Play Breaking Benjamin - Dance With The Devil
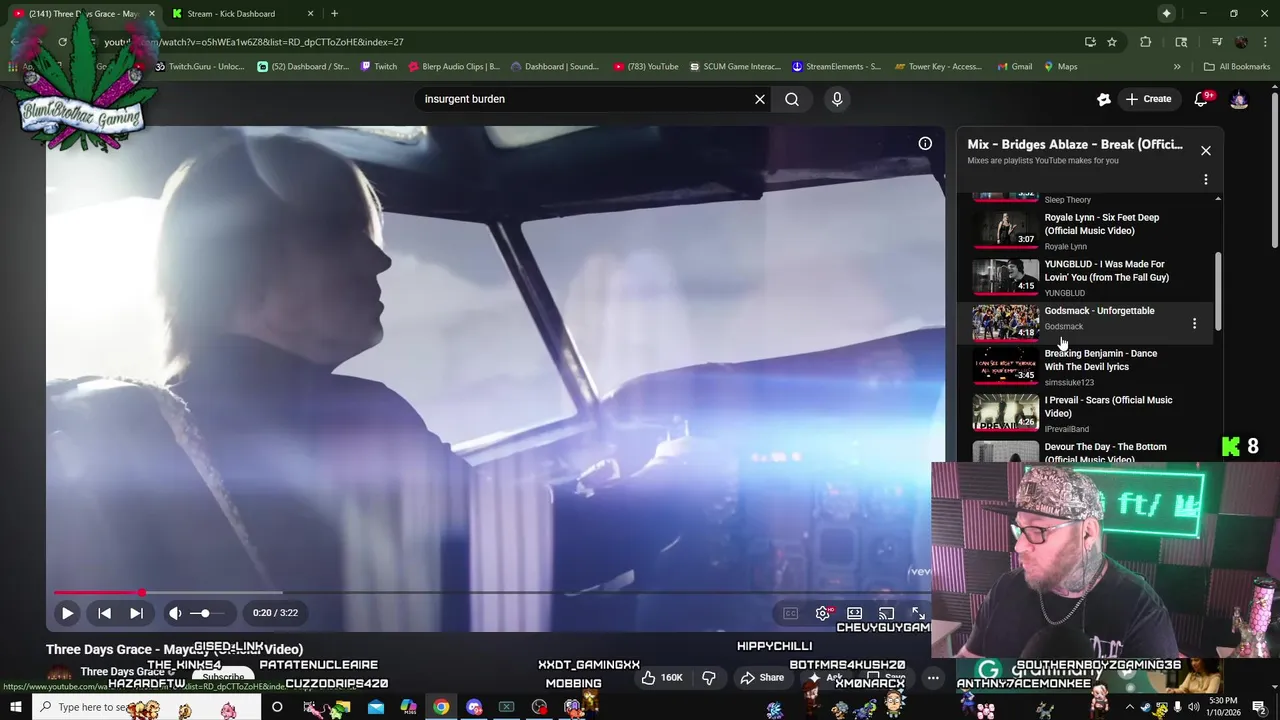The image size is (1280, 720). tap(1101, 360)
